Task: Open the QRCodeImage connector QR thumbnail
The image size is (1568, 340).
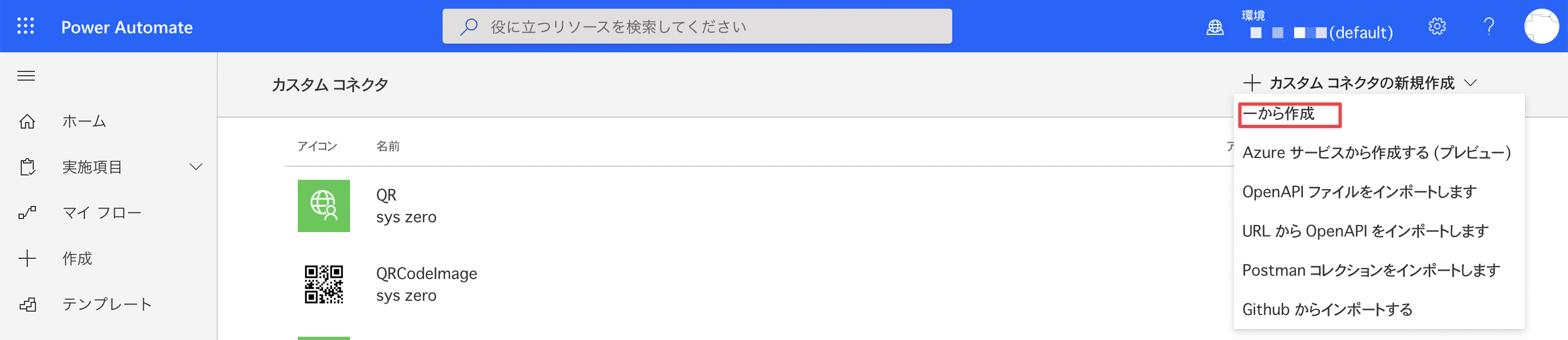Action: pos(324,284)
